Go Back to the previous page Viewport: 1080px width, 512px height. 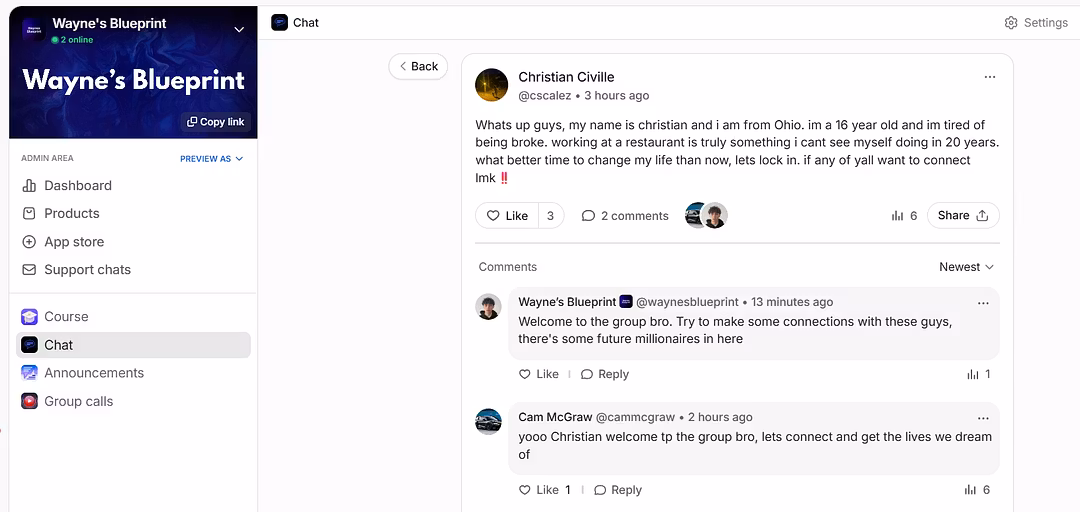point(418,66)
